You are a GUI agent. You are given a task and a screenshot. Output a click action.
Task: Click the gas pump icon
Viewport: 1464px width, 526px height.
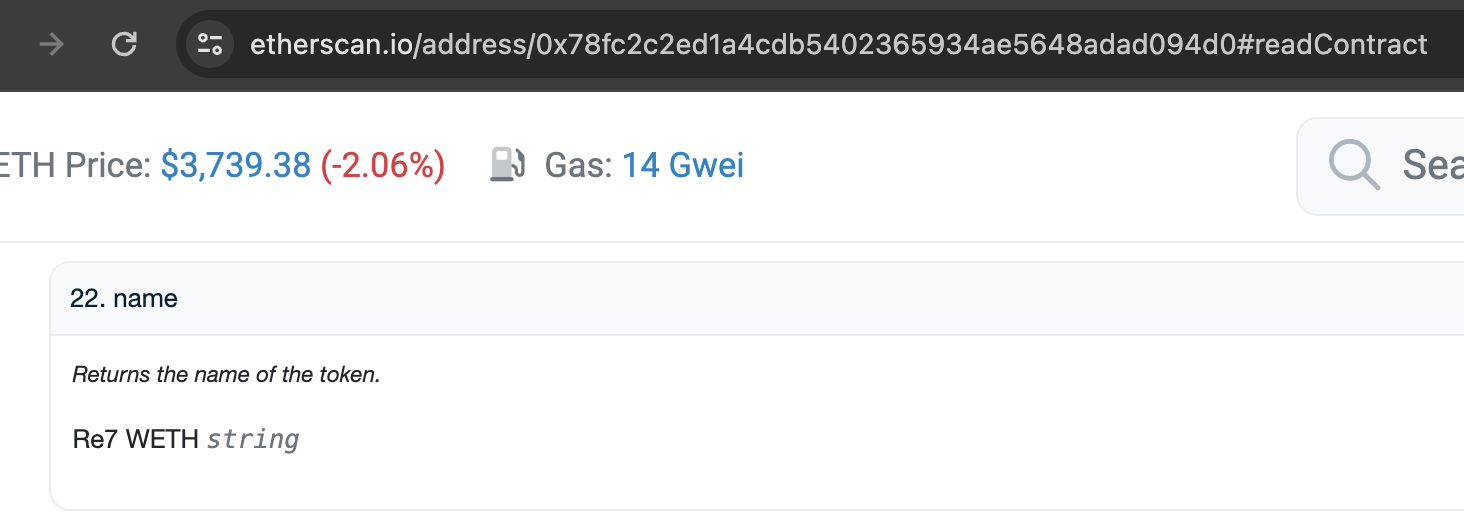click(x=507, y=164)
